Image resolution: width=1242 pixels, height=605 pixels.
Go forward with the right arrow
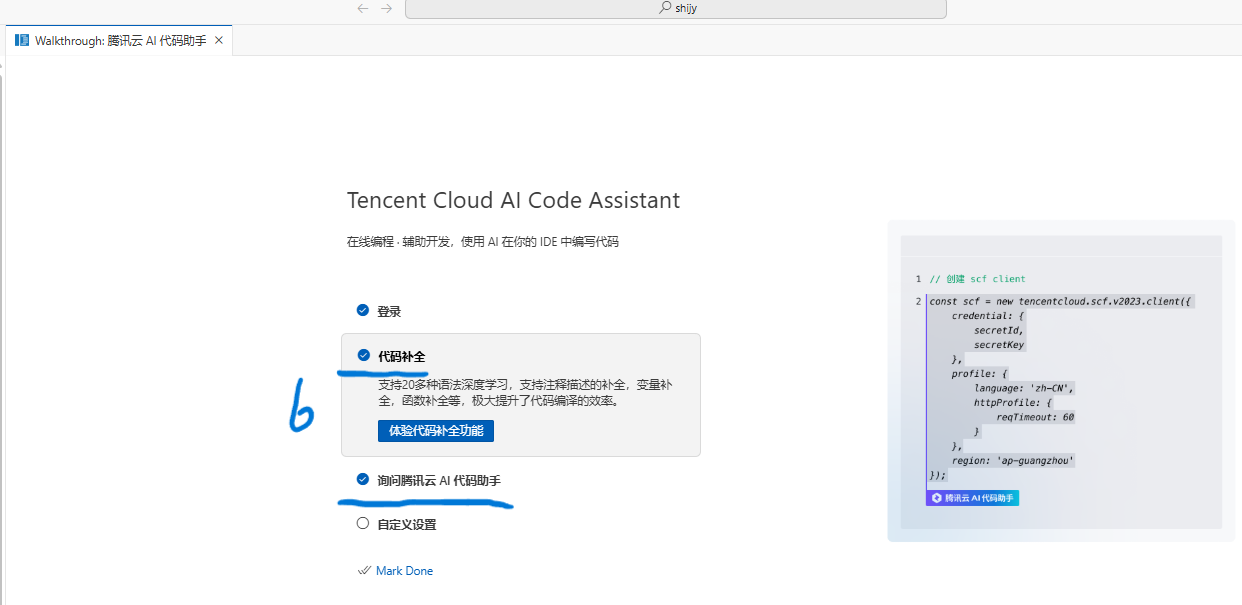386,8
